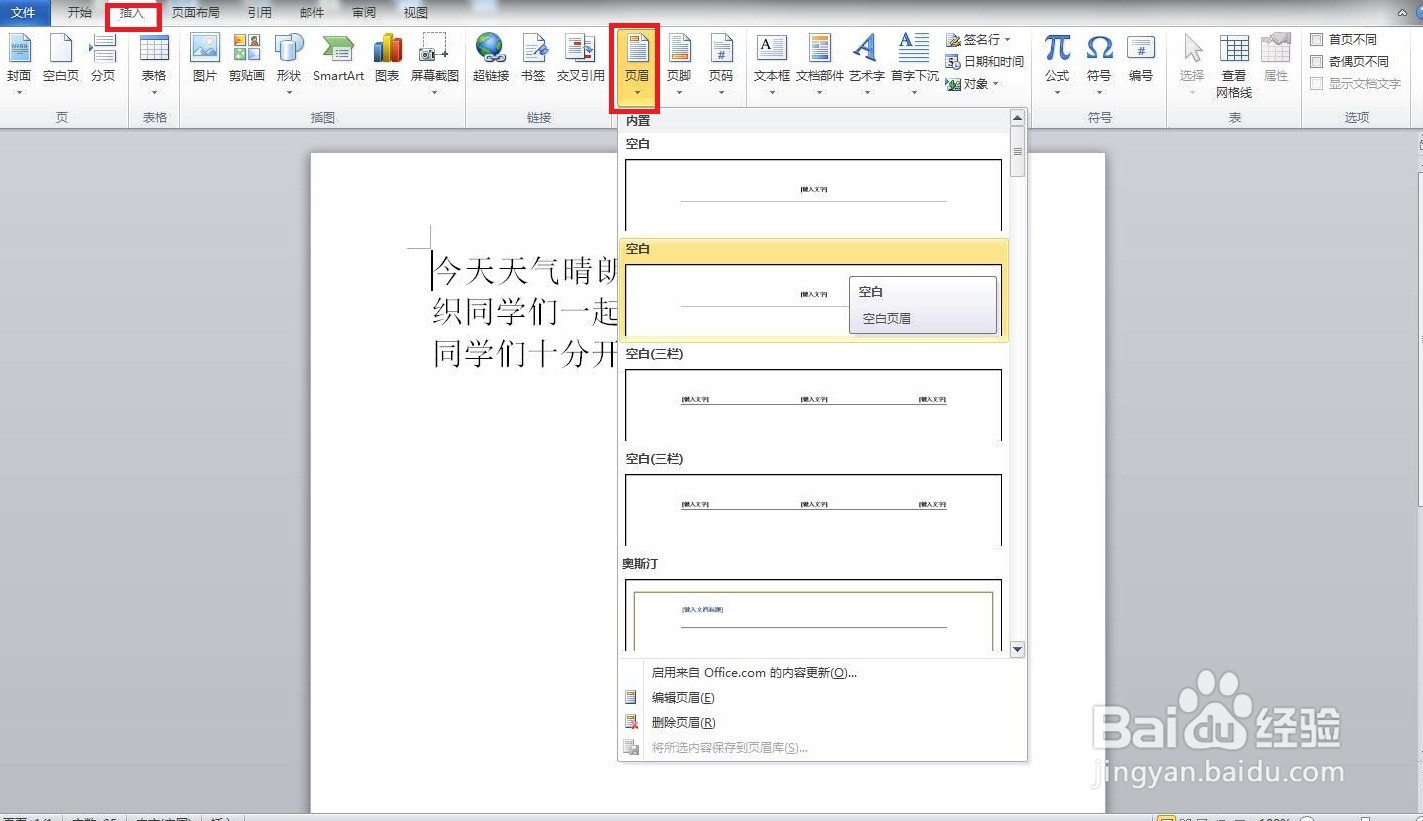
Task: Select the first Blank Three Columns (空白(三栏)) header
Action: click(813, 405)
